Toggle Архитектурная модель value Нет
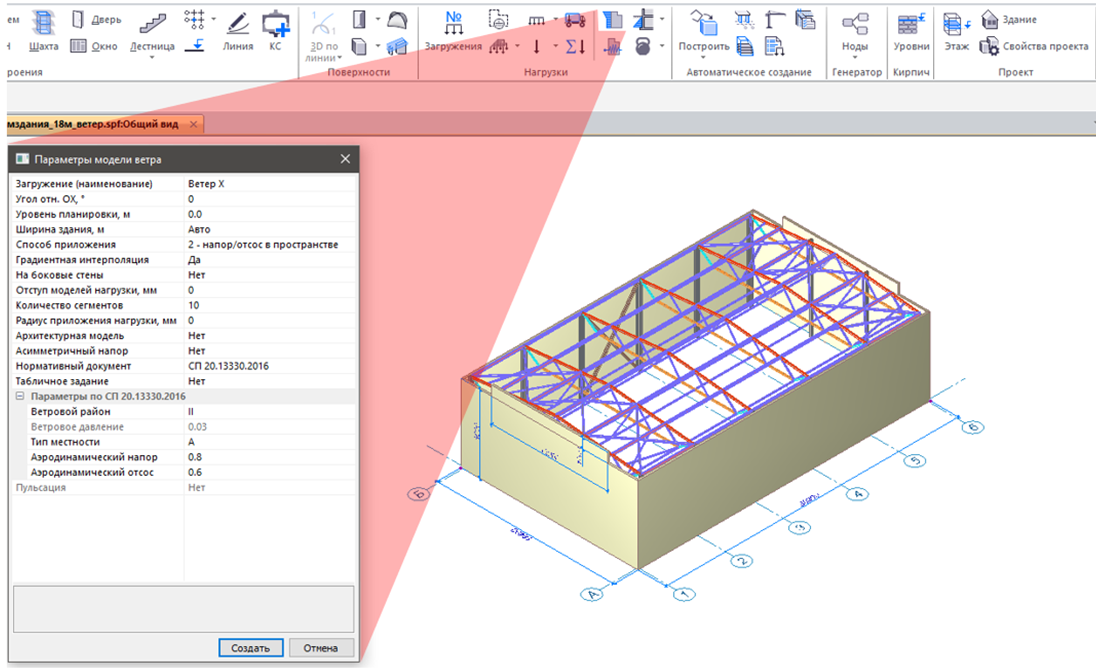The height and width of the screenshot is (668, 1096). (x=270, y=335)
